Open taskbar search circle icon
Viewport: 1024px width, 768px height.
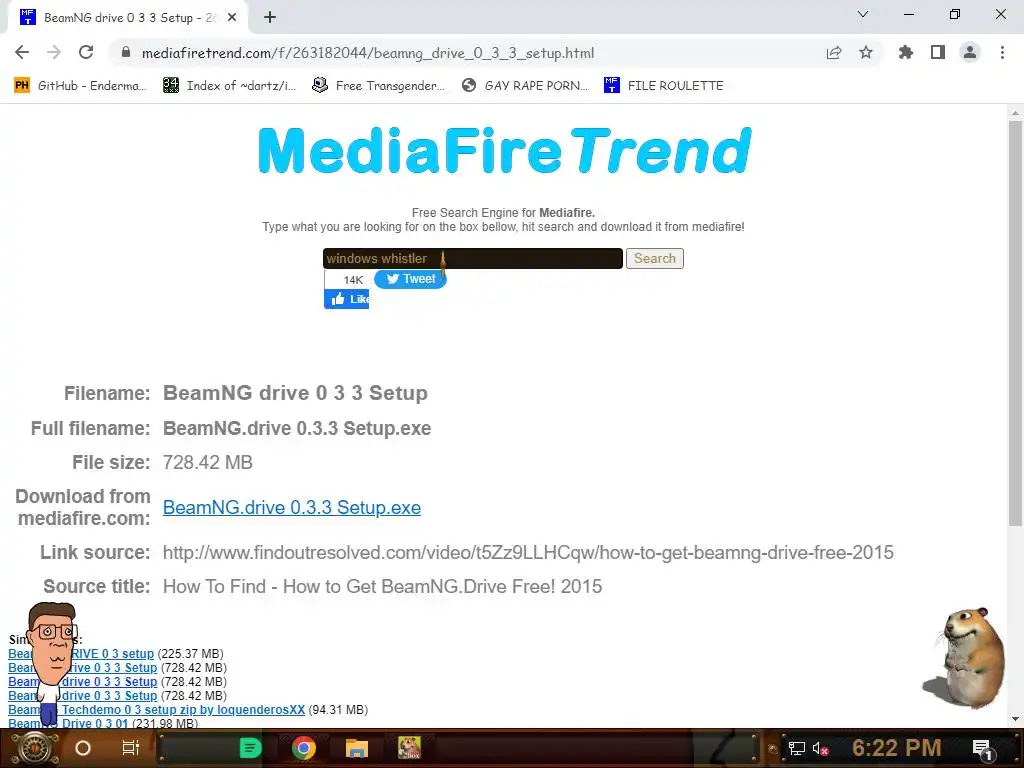(x=82, y=748)
